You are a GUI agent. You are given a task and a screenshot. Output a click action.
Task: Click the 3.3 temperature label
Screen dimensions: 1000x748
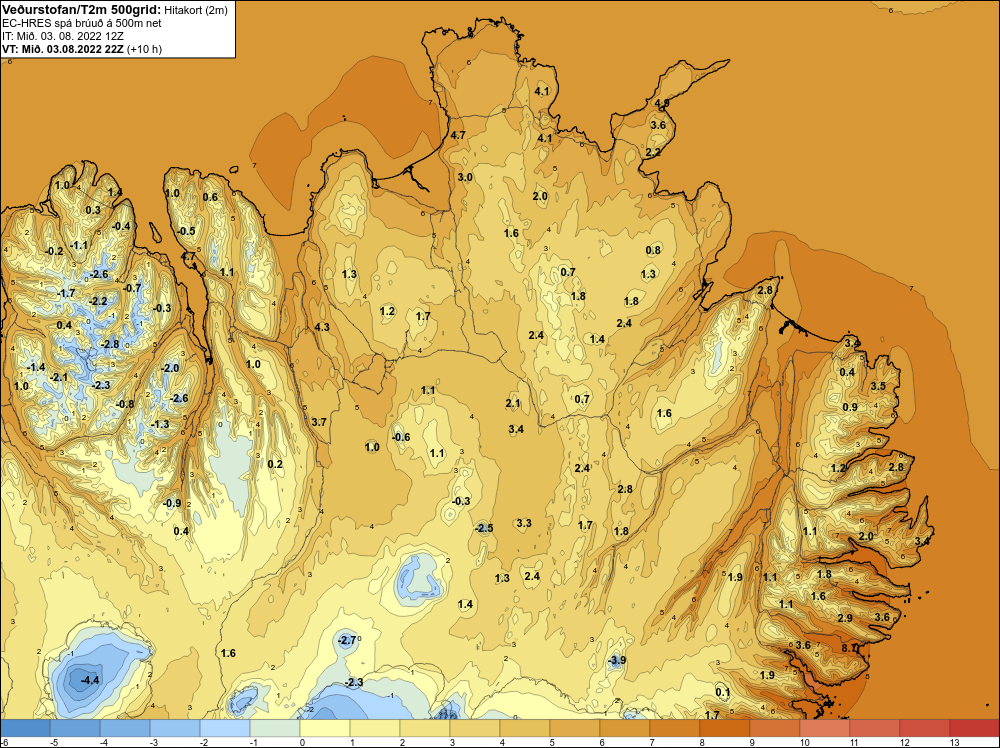pyautogui.click(x=524, y=523)
